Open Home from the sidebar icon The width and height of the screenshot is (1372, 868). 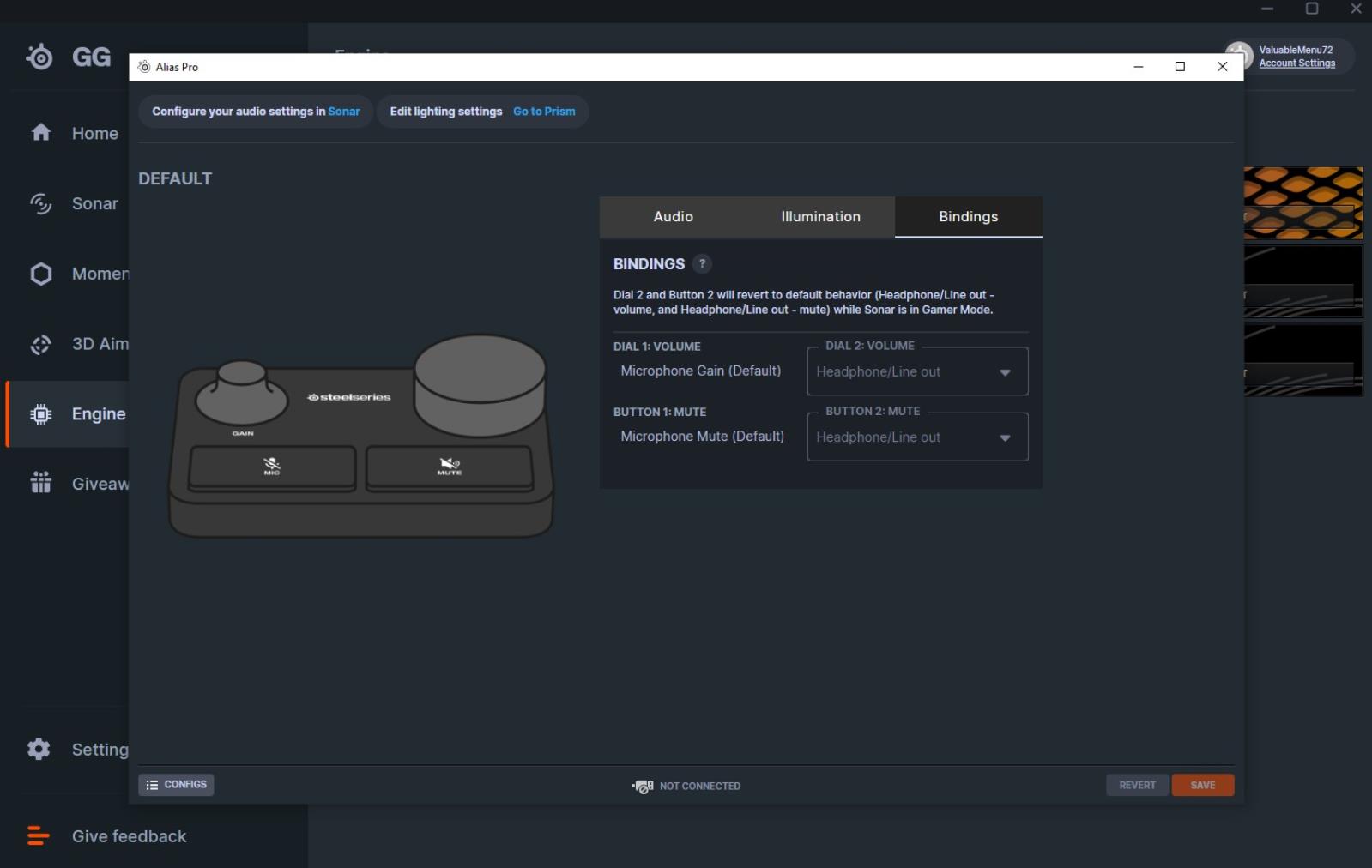40,133
